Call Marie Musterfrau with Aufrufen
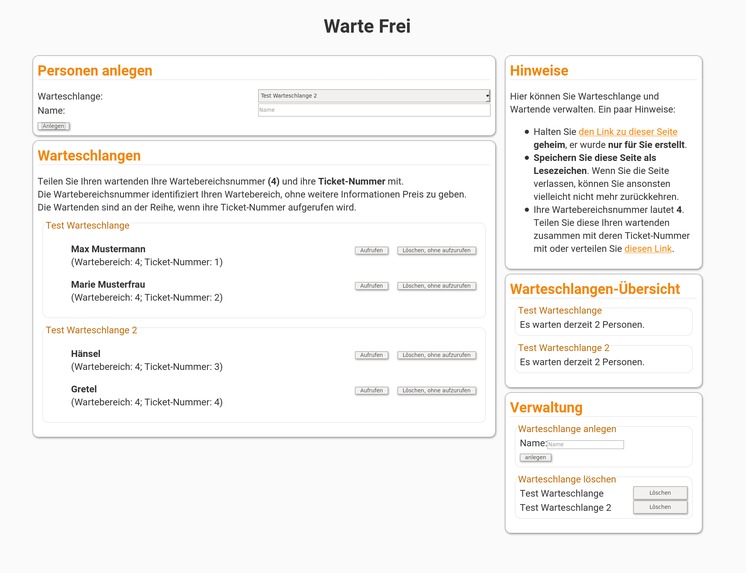This screenshot has height=573, width=746. [x=372, y=286]
